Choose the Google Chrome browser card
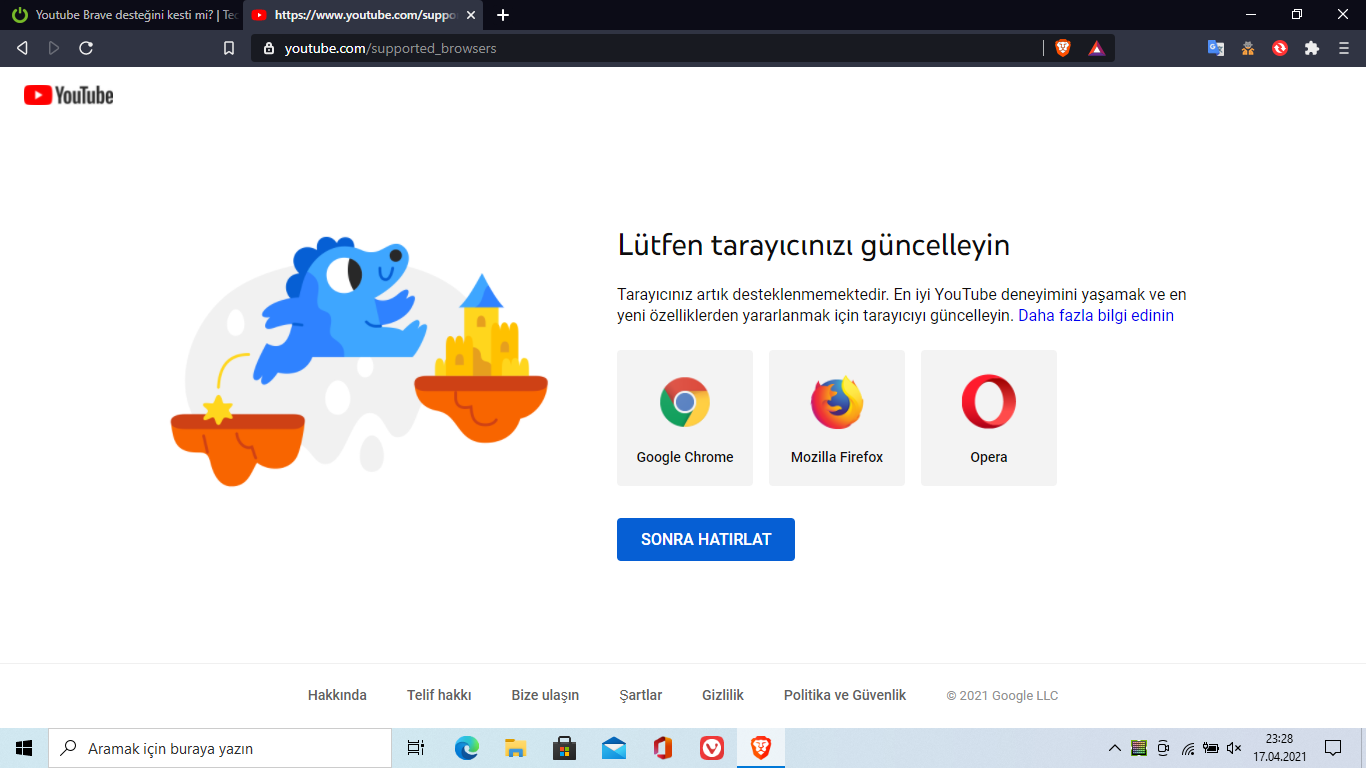Image resolution: width=1366 pixels, height=768 pixels. [685, 418]
